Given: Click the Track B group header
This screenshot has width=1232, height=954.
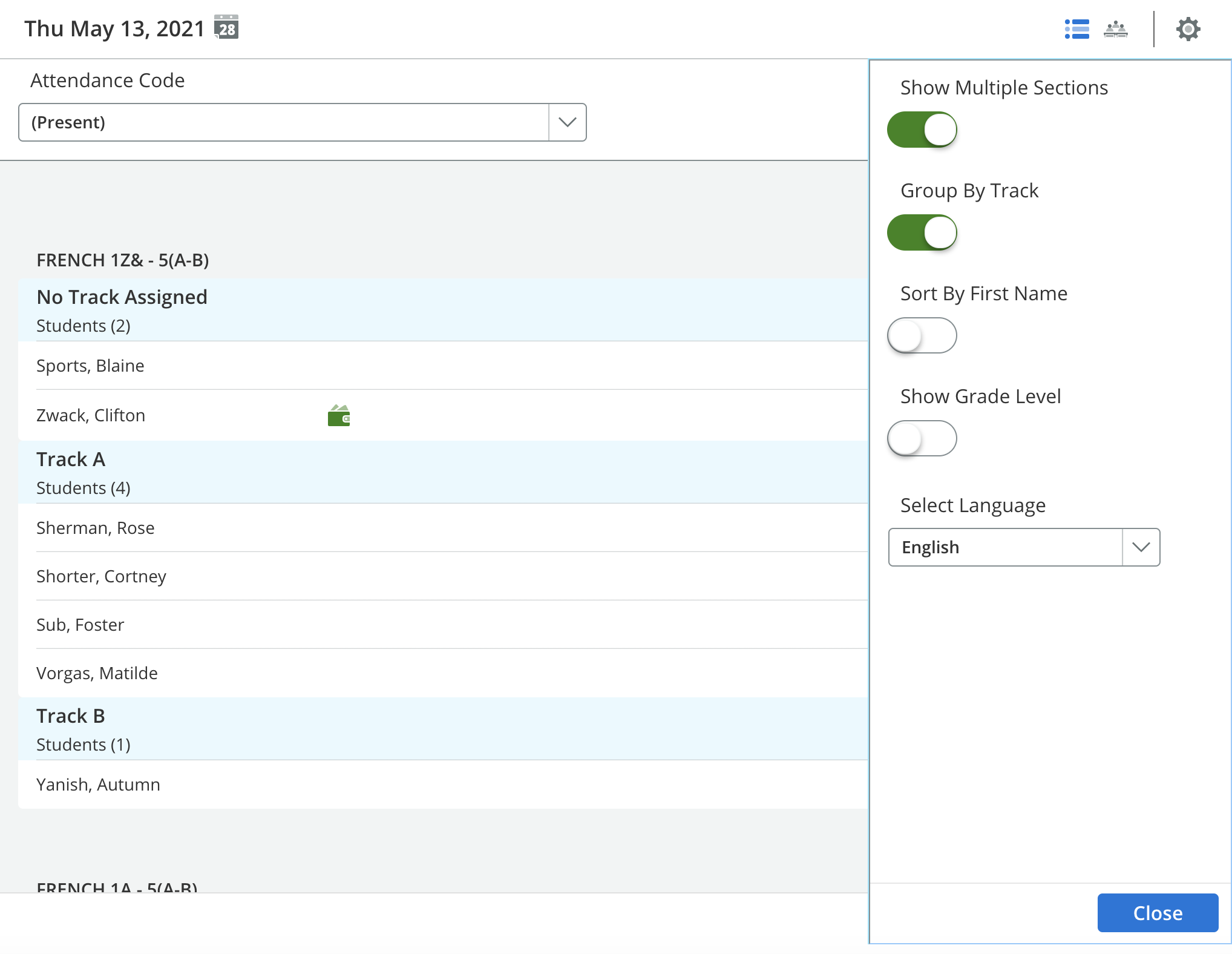Looking at the screenshot, I should tap(71, 717).
